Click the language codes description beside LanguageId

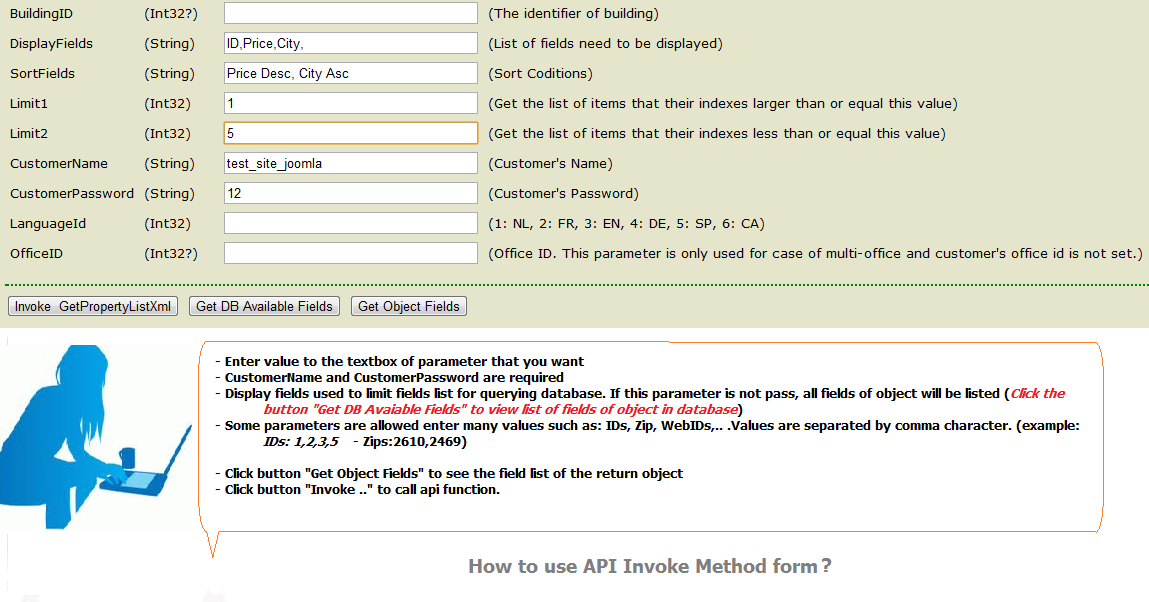[626, 223]
